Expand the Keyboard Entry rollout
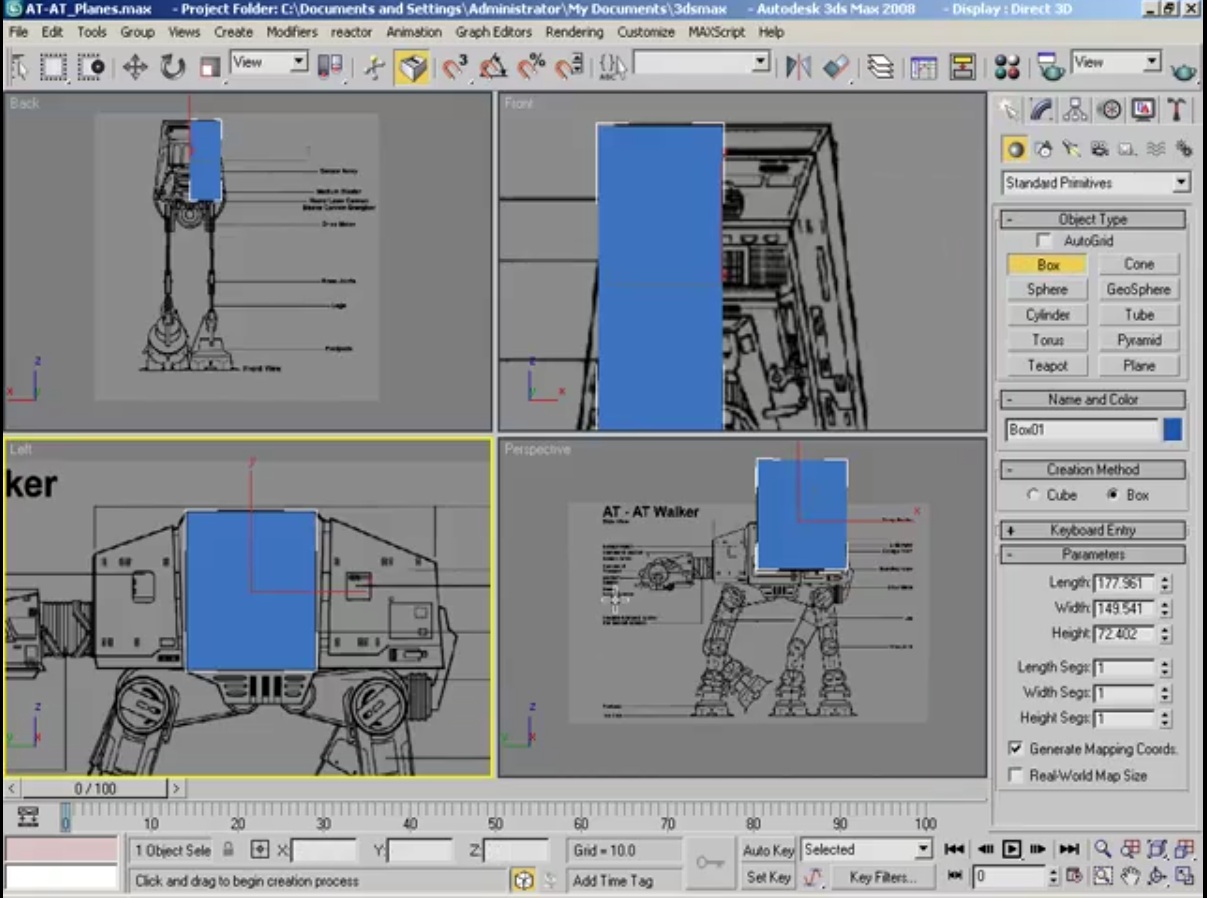 click(1092, 530)
